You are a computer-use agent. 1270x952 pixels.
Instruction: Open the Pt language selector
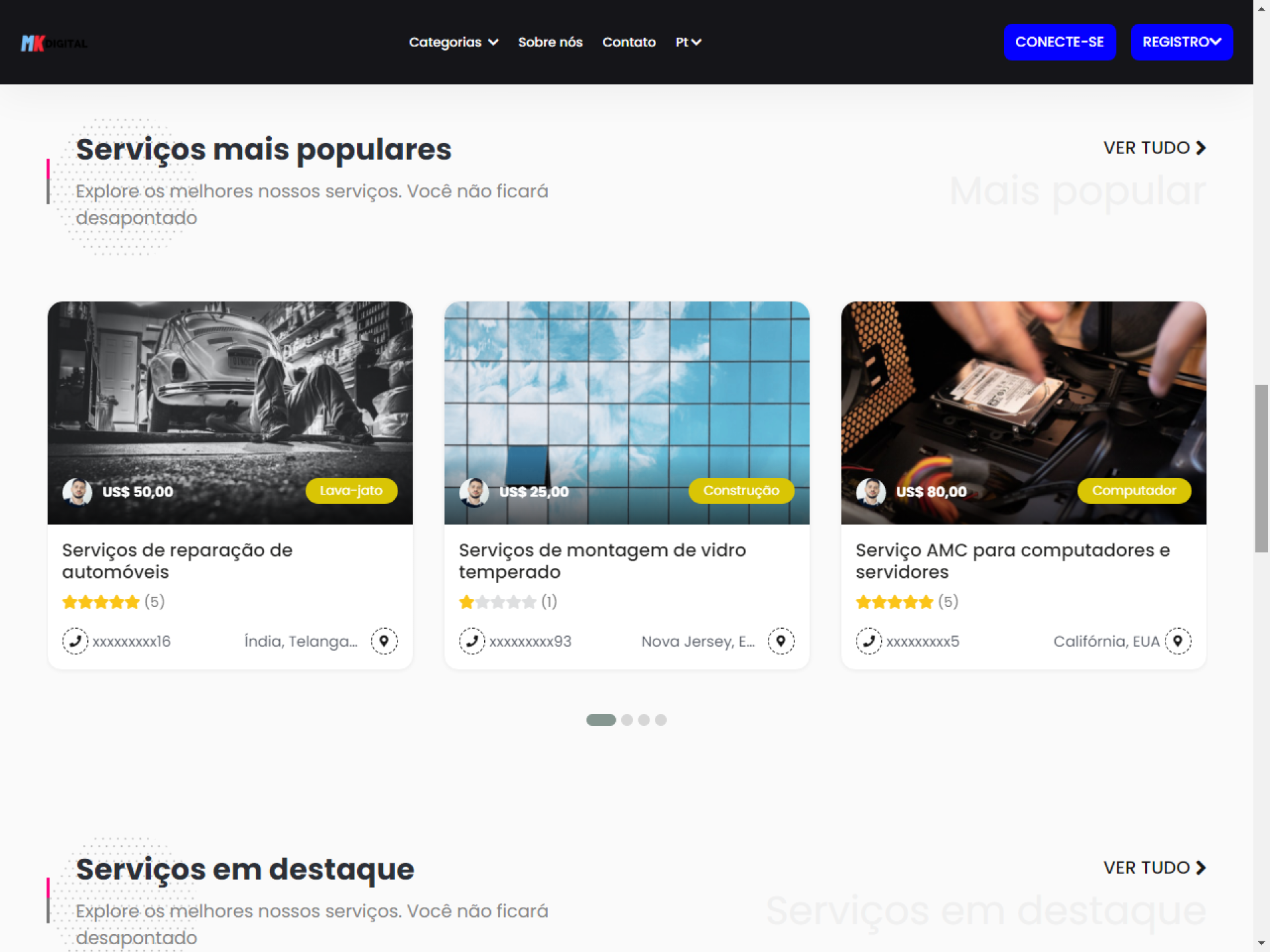coord(689,42)
